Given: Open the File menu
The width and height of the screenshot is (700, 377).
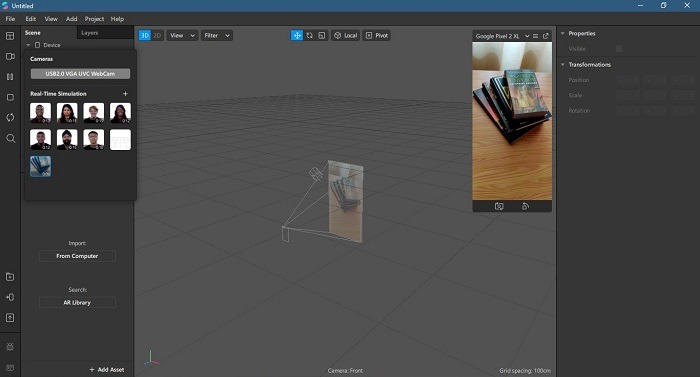Looking at the screenshot, I should tap(10, 19).
